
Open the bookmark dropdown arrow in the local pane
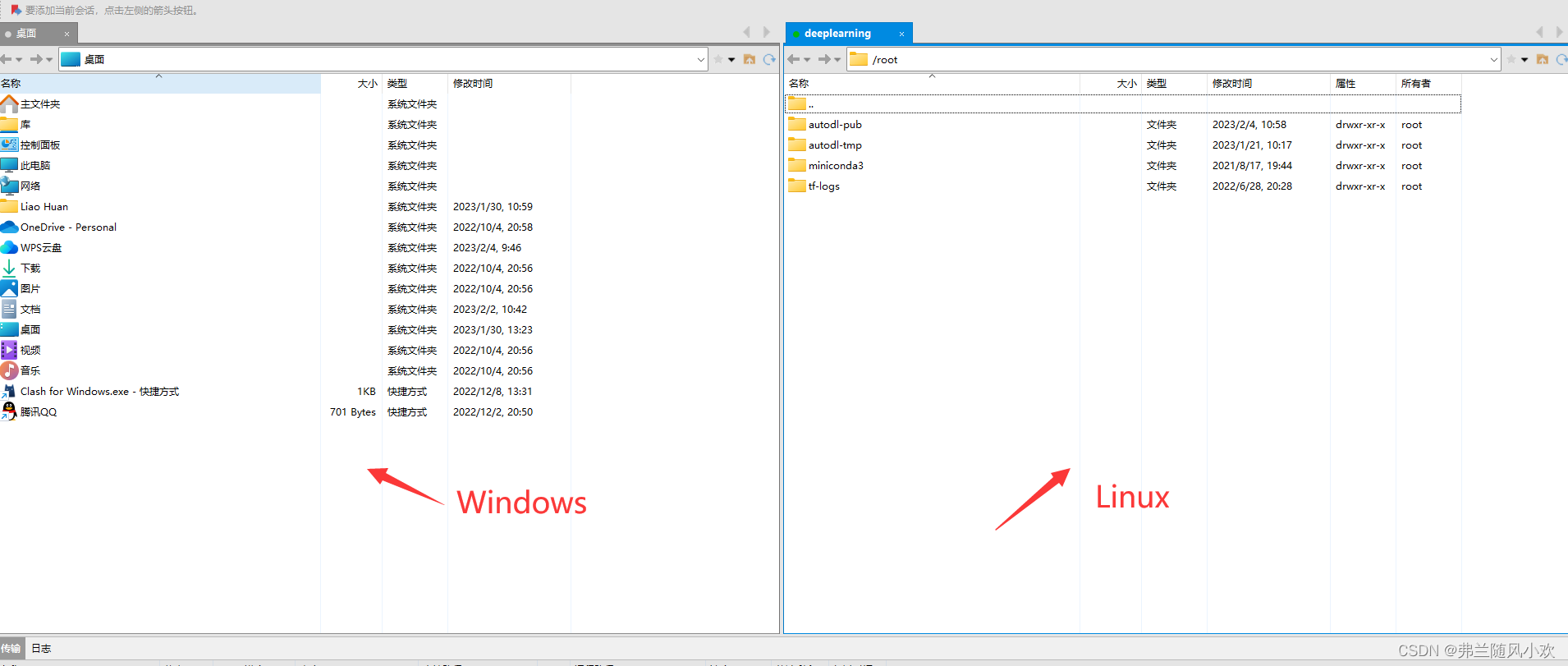coord(731,59)
